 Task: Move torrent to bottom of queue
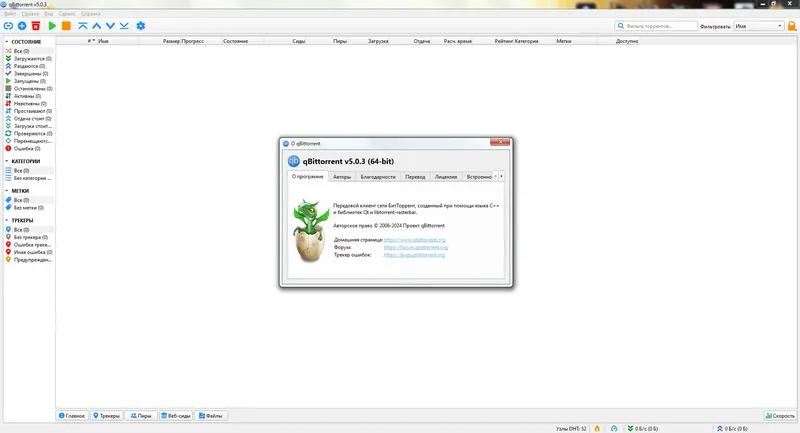pyautogui.click(x=124, y=26)
